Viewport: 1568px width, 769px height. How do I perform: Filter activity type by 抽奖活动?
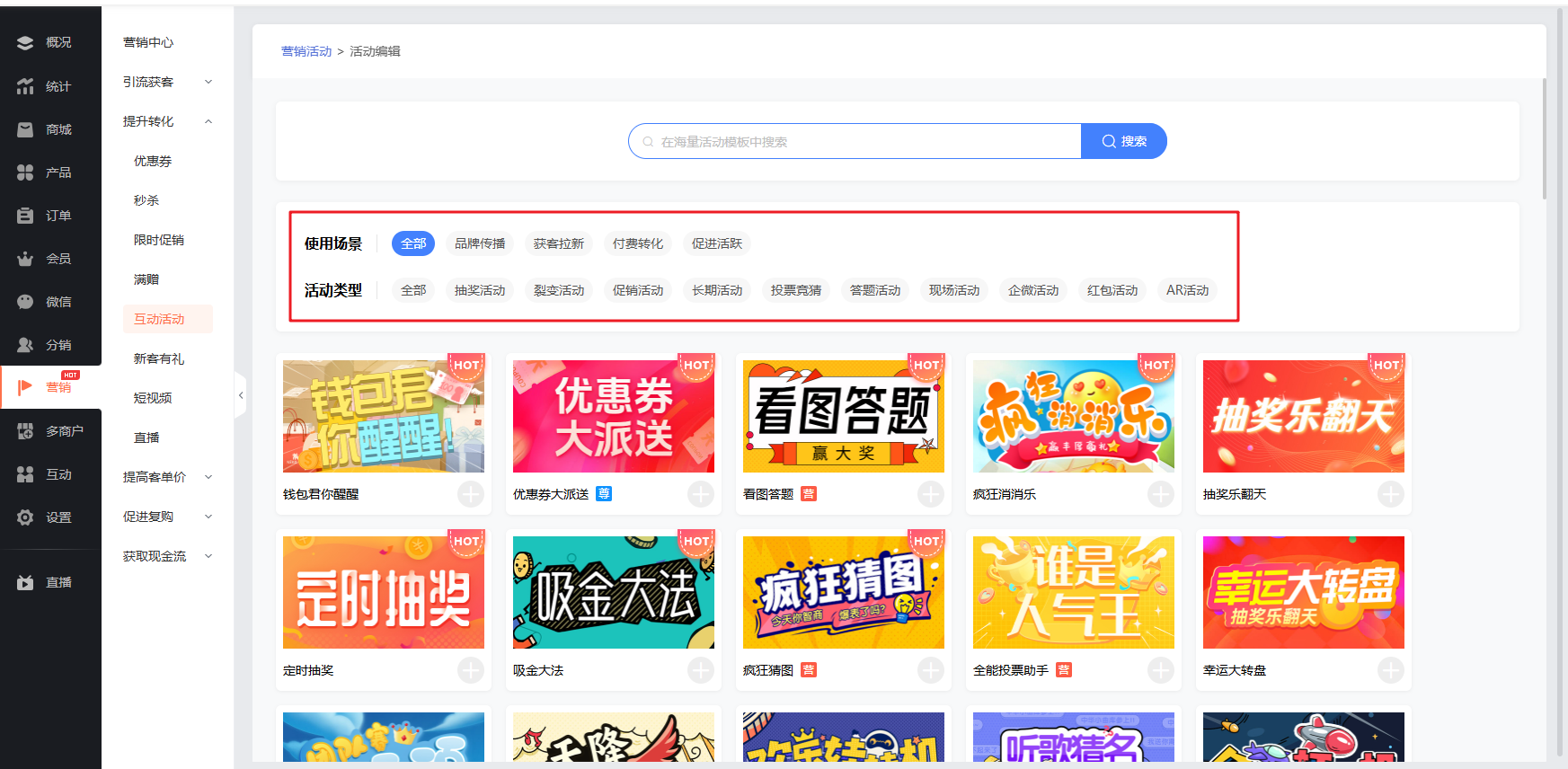(480, 290)
